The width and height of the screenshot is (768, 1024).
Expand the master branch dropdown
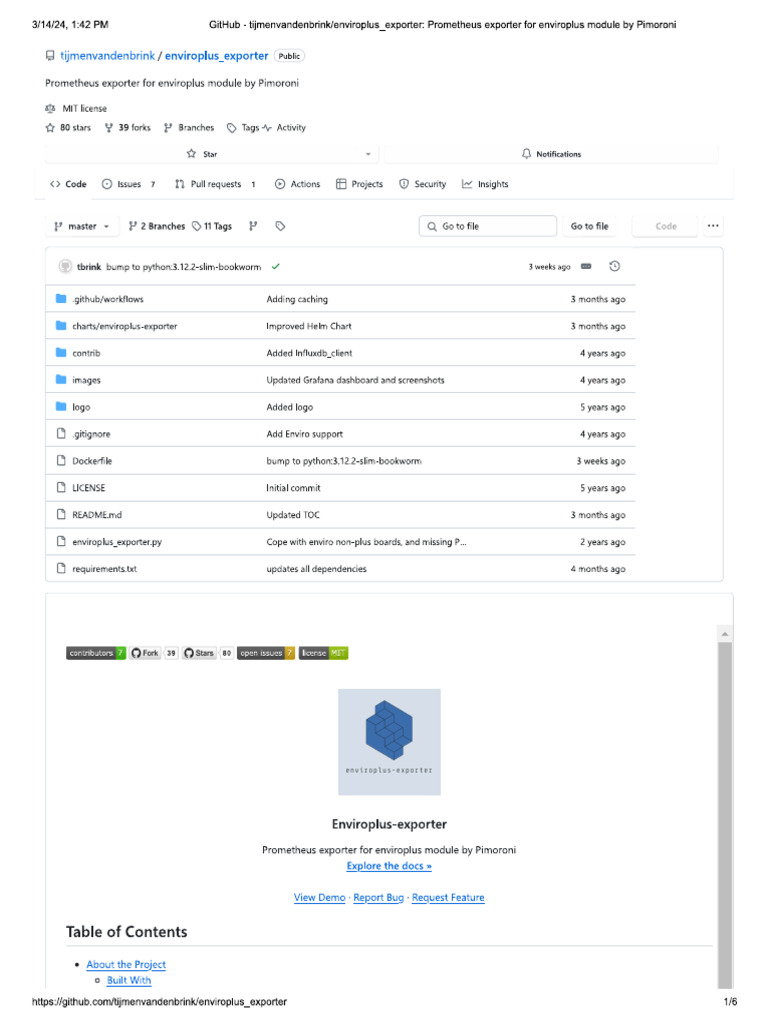(82, 226)
